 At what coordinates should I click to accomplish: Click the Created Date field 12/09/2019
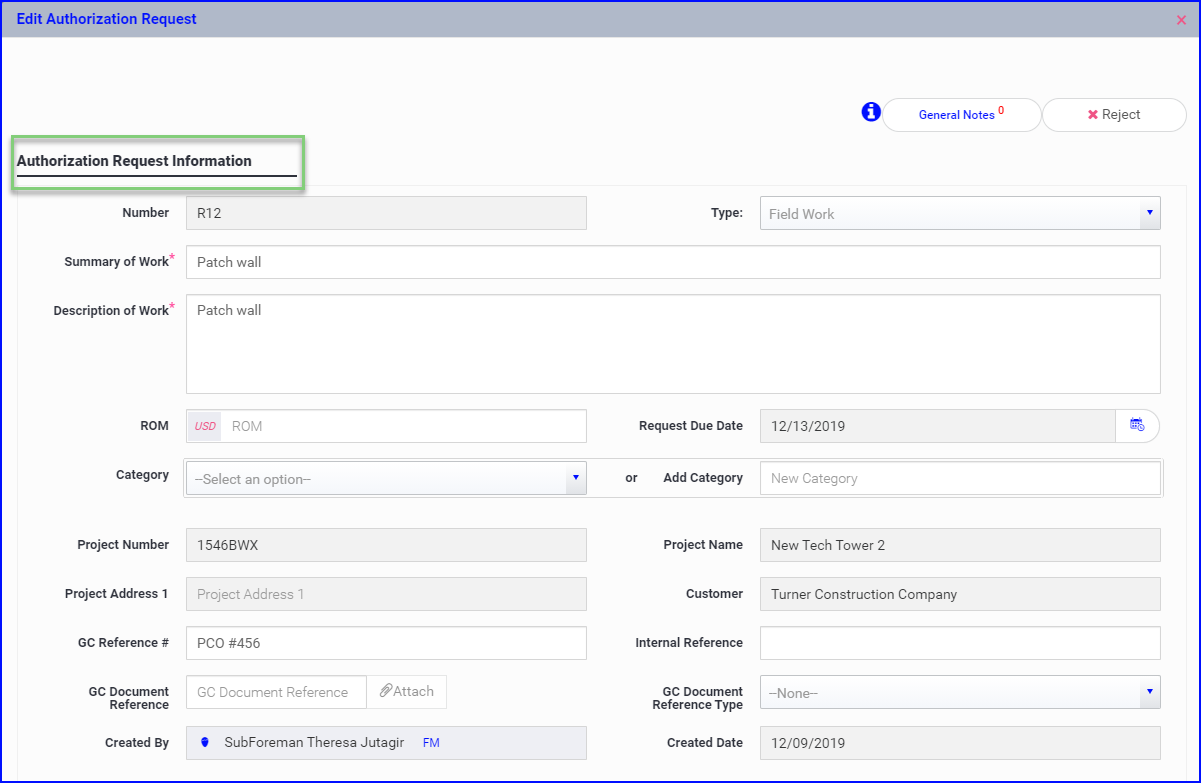(x=960, y=743)
